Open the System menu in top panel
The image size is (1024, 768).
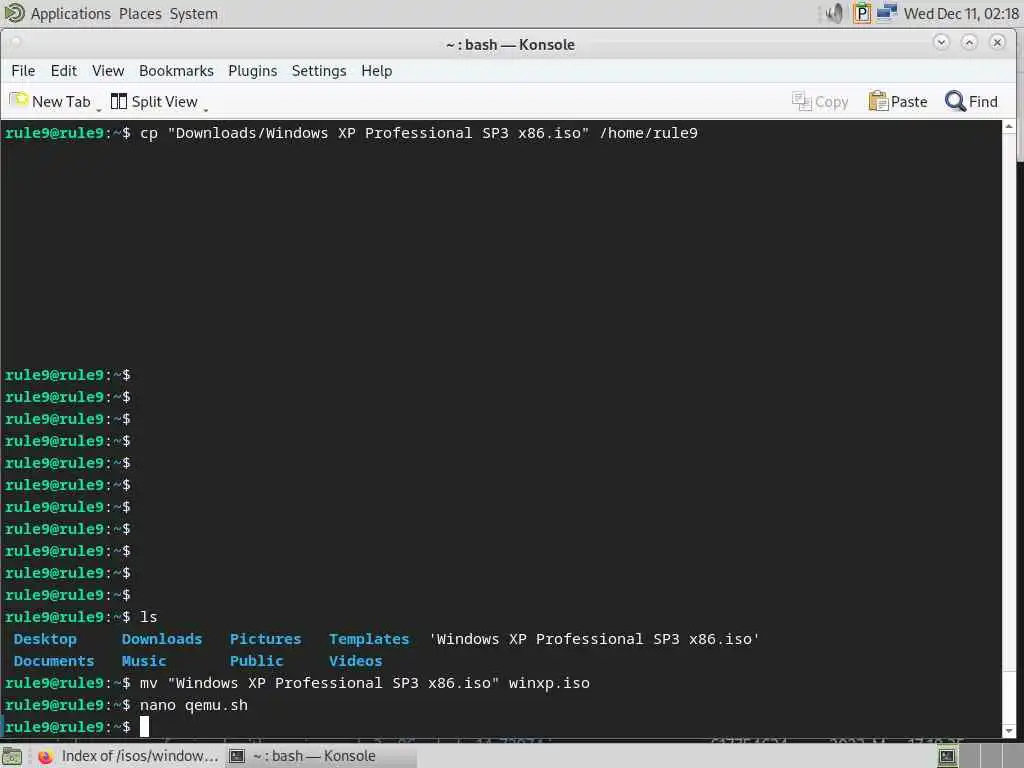click(193, 14)
